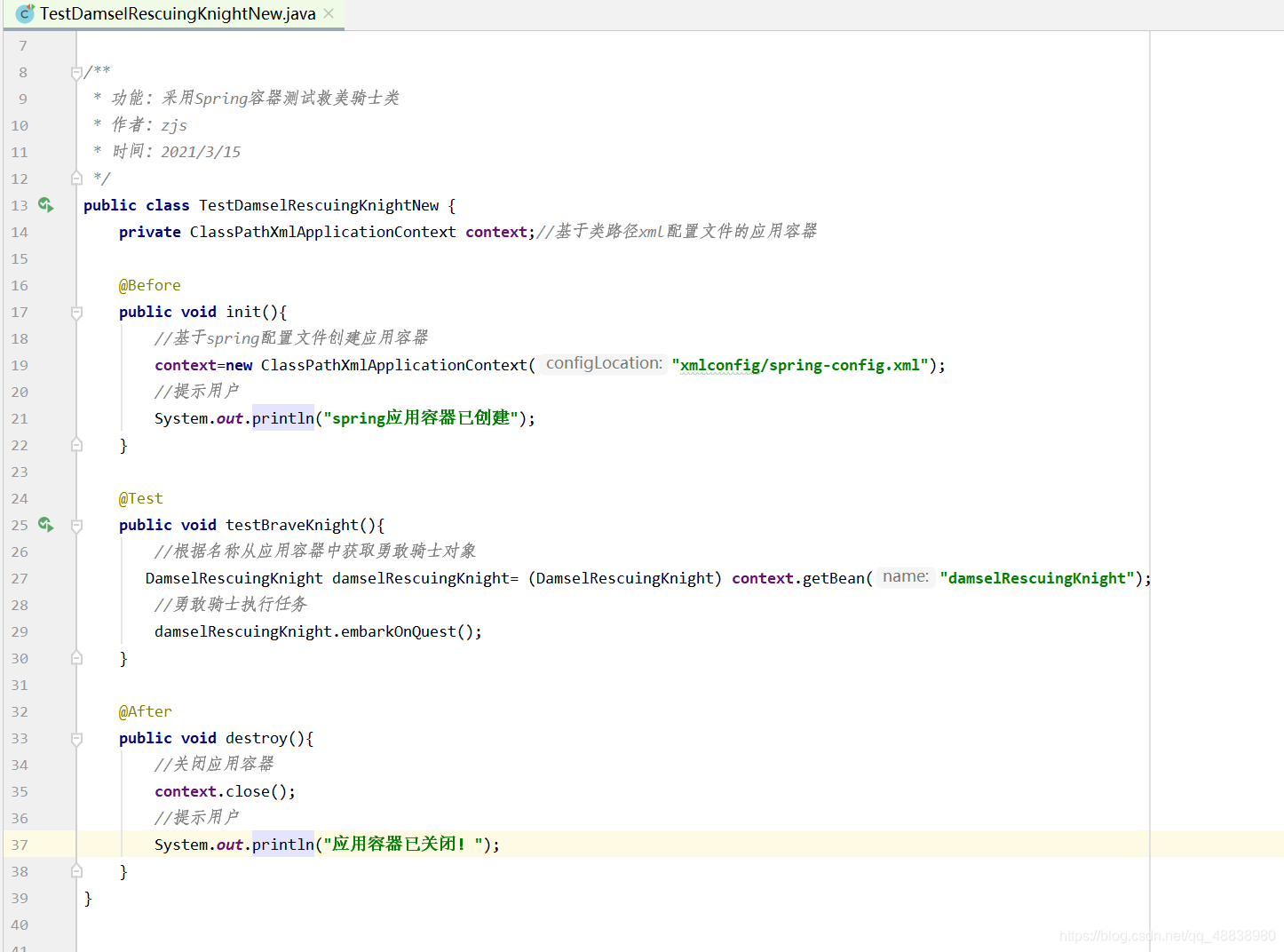Click the fold end marker on line 12
The width and height of the screenshot is (1284, 952).
click(76, 178)
